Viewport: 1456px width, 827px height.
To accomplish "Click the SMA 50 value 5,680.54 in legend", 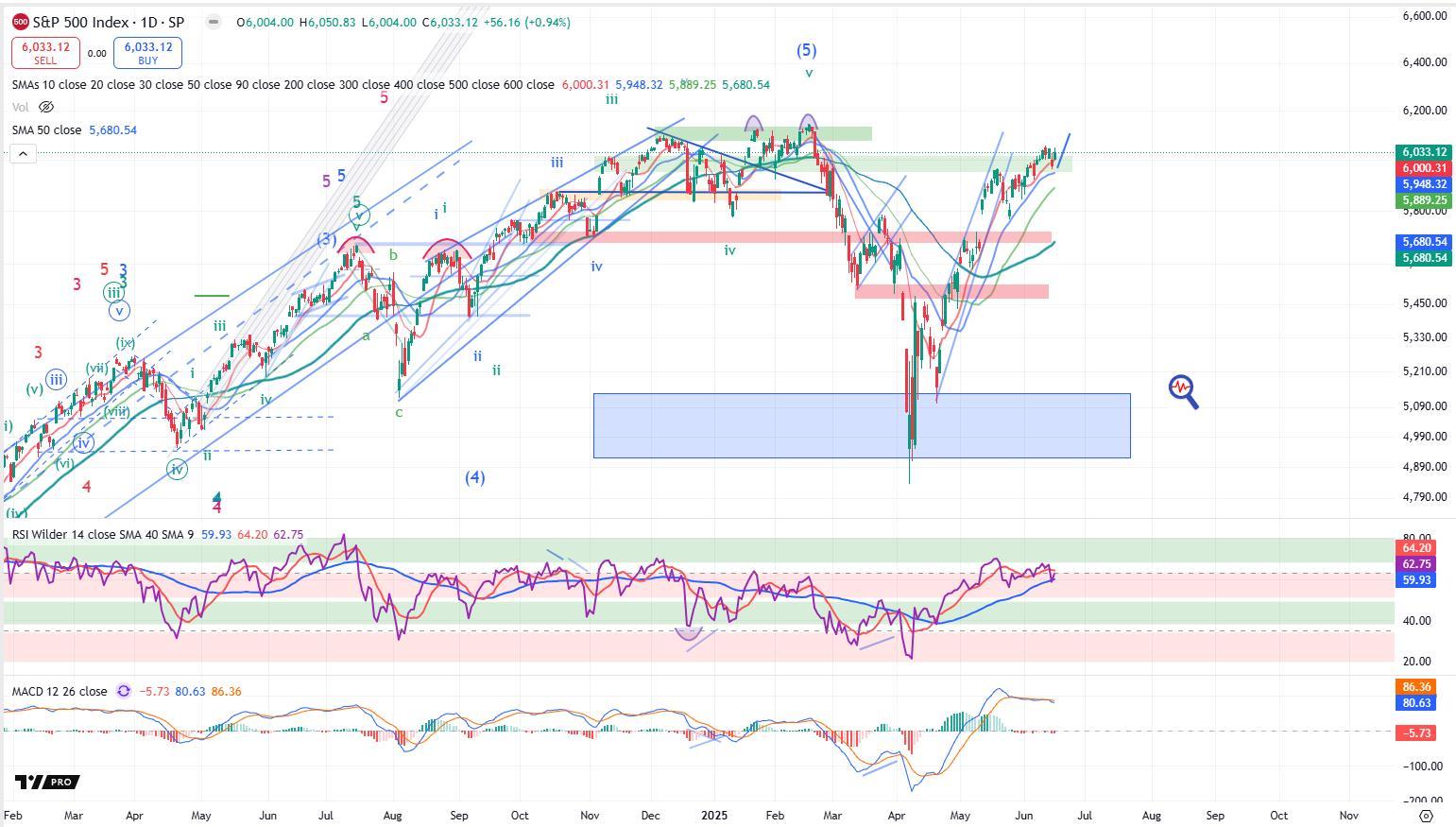I will [x=112, y=129].
